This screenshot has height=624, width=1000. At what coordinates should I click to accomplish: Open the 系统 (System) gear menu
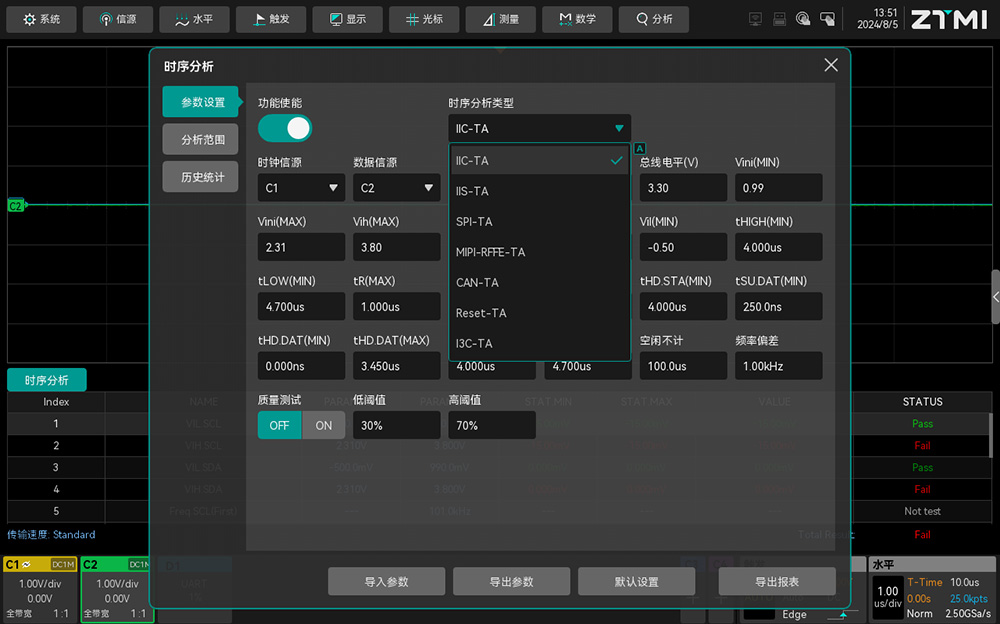pyautogui.click(x=42, y=19)
